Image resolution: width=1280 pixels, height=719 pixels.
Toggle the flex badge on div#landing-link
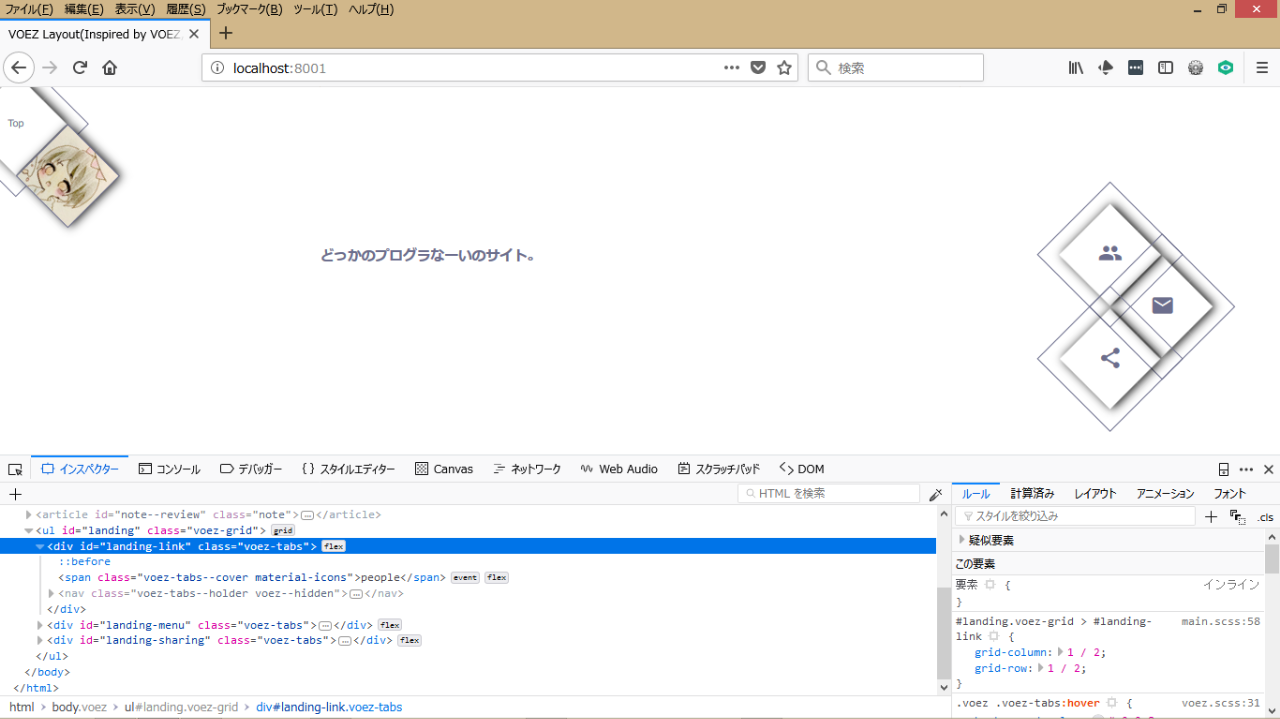[333, 547]
